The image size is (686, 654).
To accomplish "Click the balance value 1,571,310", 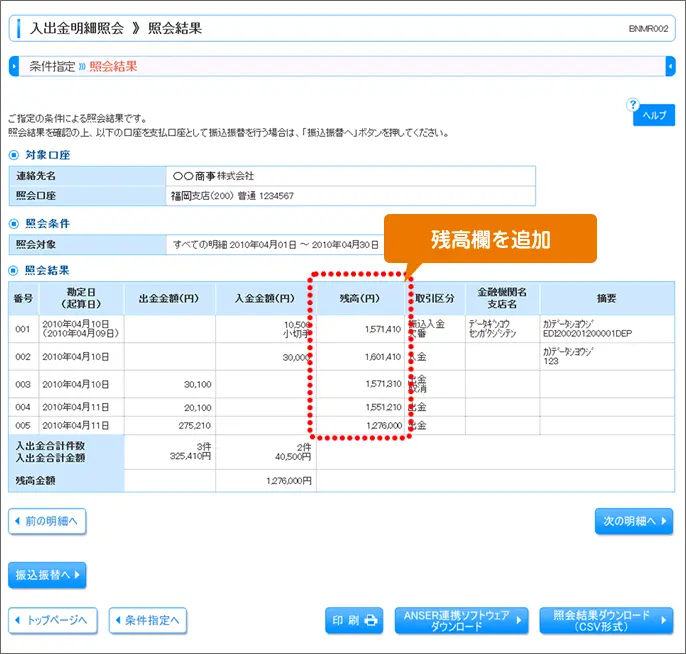I will tap(383, 384).
